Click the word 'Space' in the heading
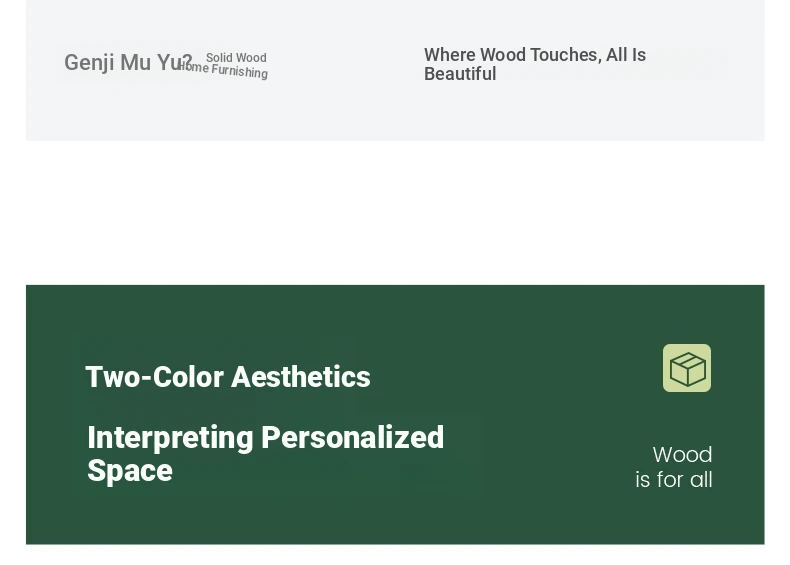 (130, 471)
